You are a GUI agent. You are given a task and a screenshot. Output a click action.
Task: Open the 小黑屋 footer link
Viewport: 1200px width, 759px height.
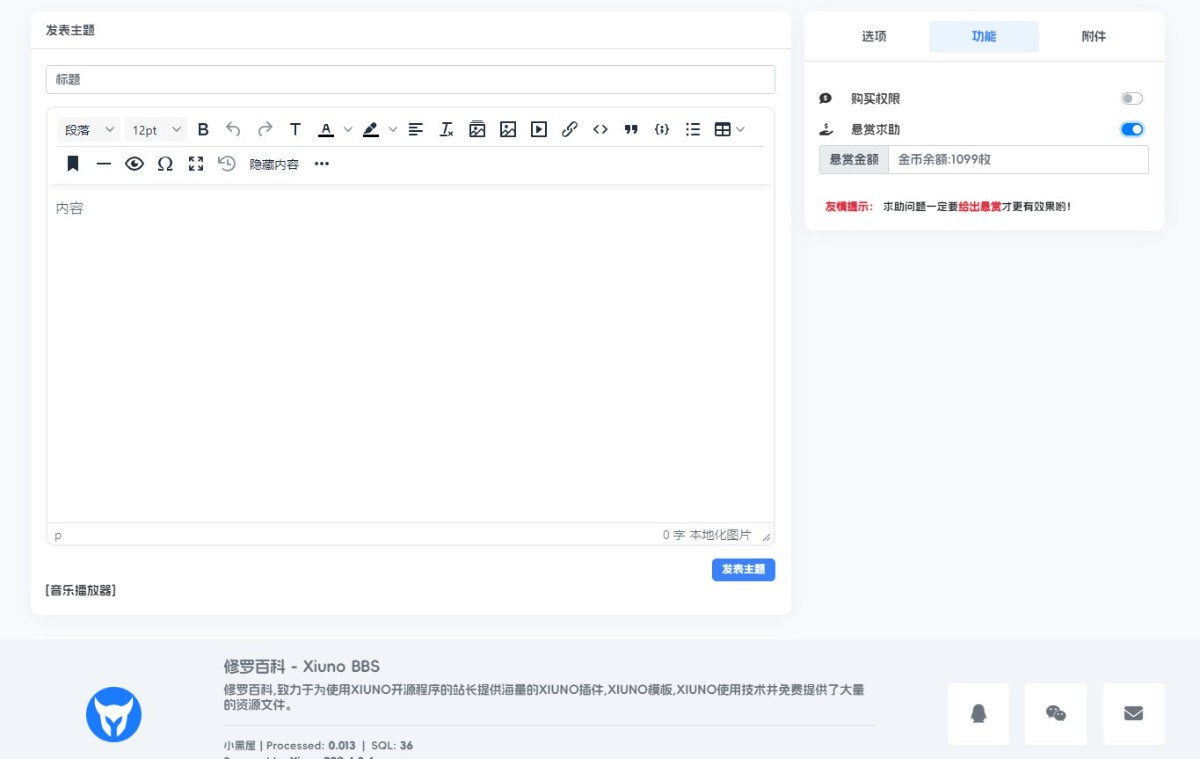241,745
